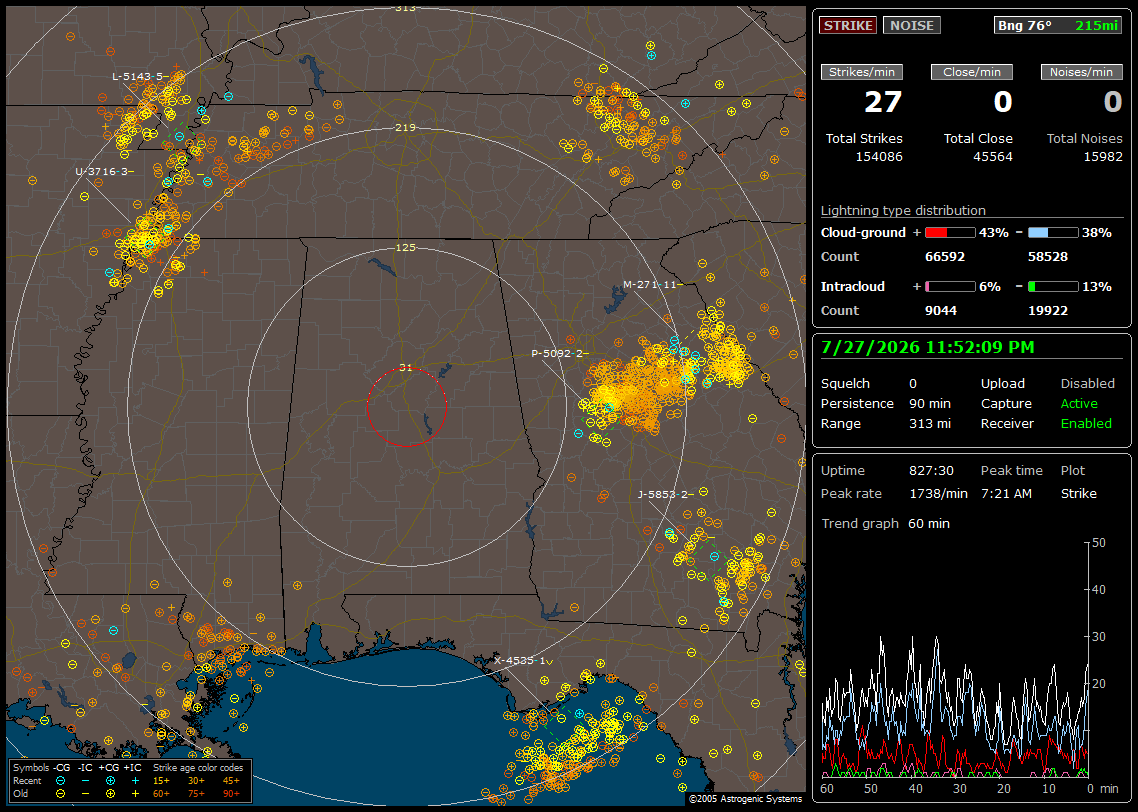Viewport: 1138px width, 812px height.
Task: Click the red close-range circle at map center
Action: coord(406,407)
